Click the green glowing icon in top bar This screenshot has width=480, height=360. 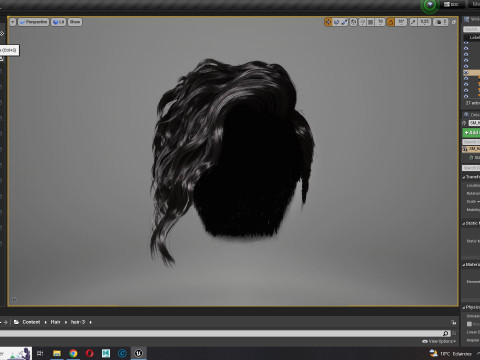(x=430, y=5)
